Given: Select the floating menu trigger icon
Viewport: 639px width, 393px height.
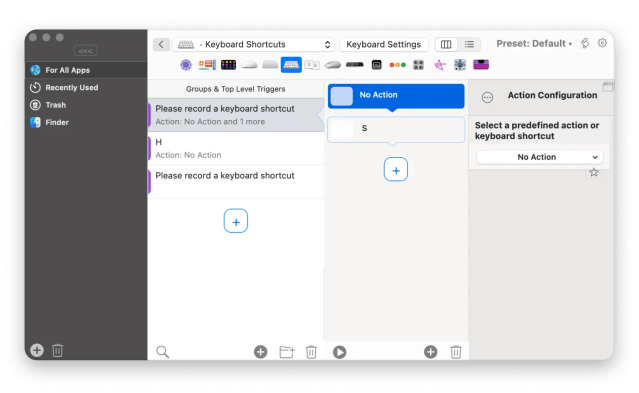Looking at the screenshot, I should (x=207, y=65).
